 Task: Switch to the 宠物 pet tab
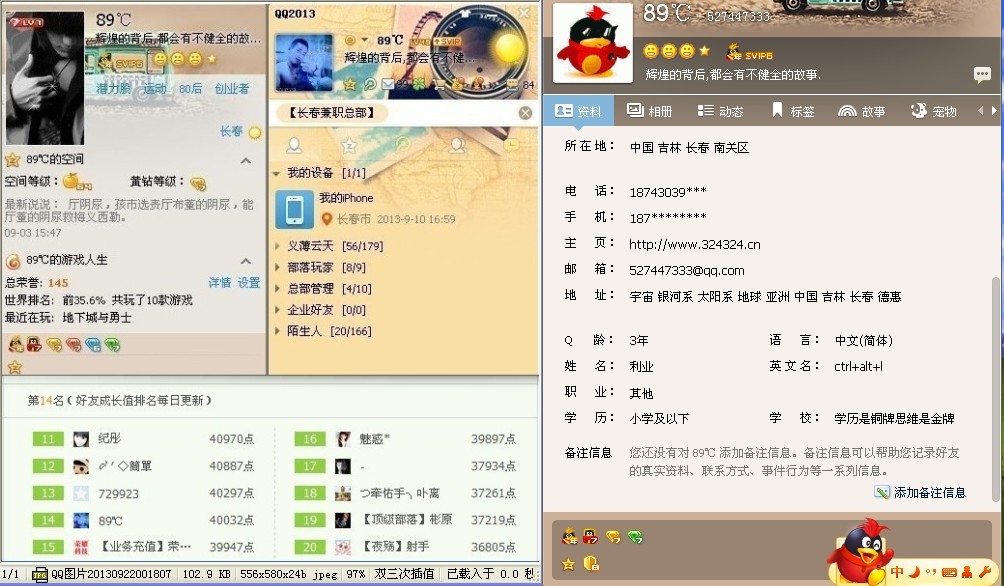coord(934,111)
